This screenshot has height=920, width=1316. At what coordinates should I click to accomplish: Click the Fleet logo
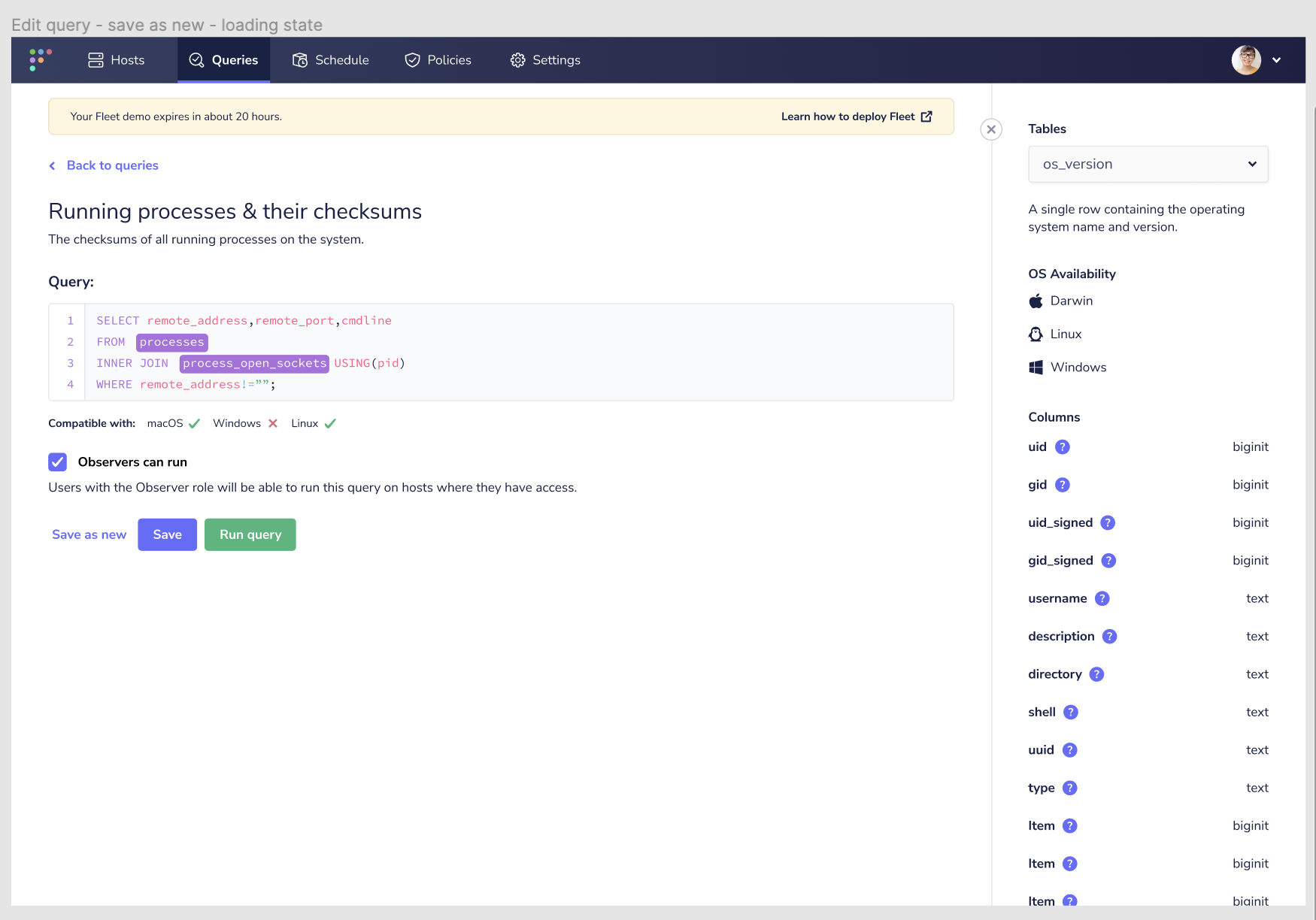tap(38, 60)
